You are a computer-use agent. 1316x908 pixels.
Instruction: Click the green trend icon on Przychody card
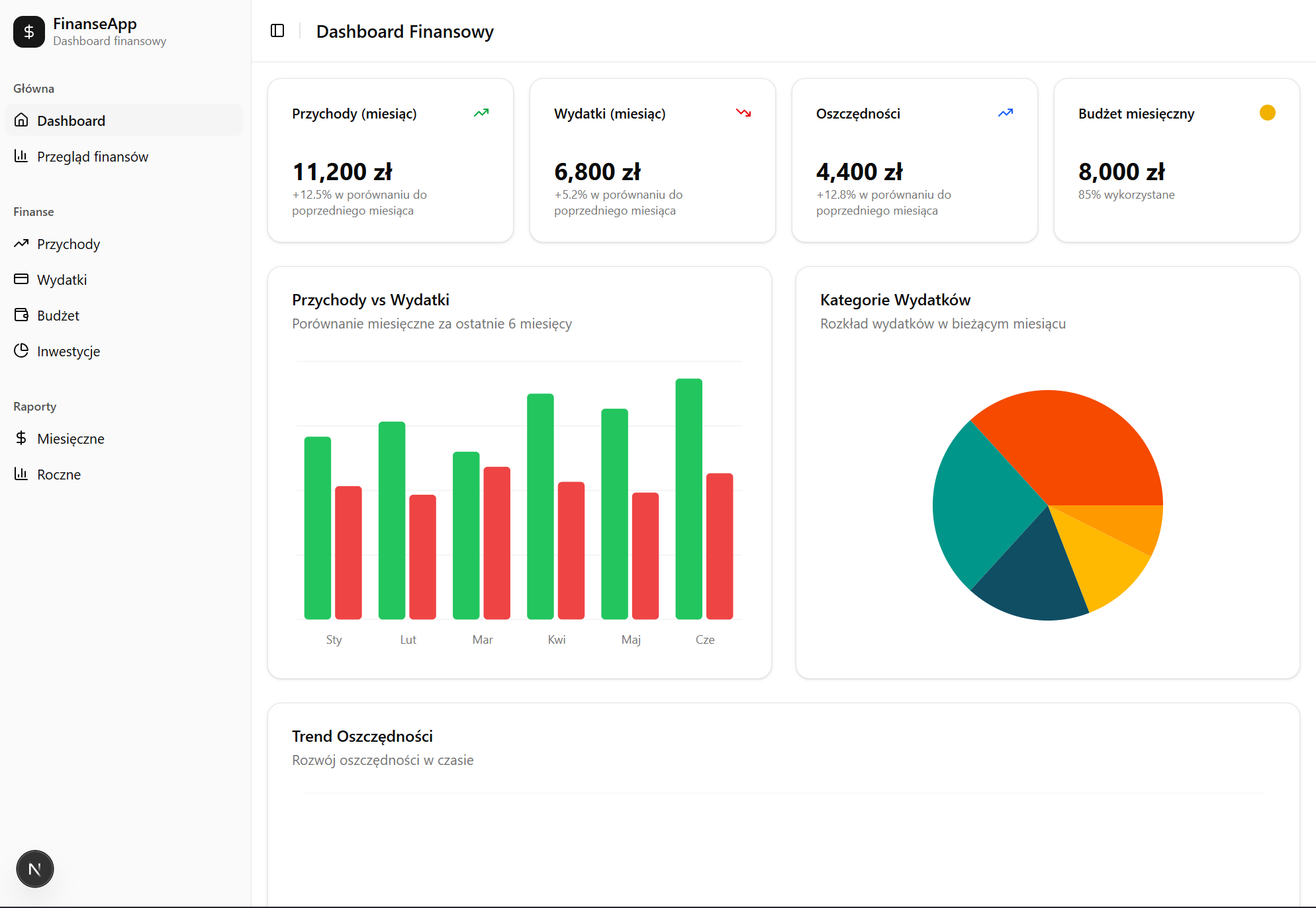[482, 113]
